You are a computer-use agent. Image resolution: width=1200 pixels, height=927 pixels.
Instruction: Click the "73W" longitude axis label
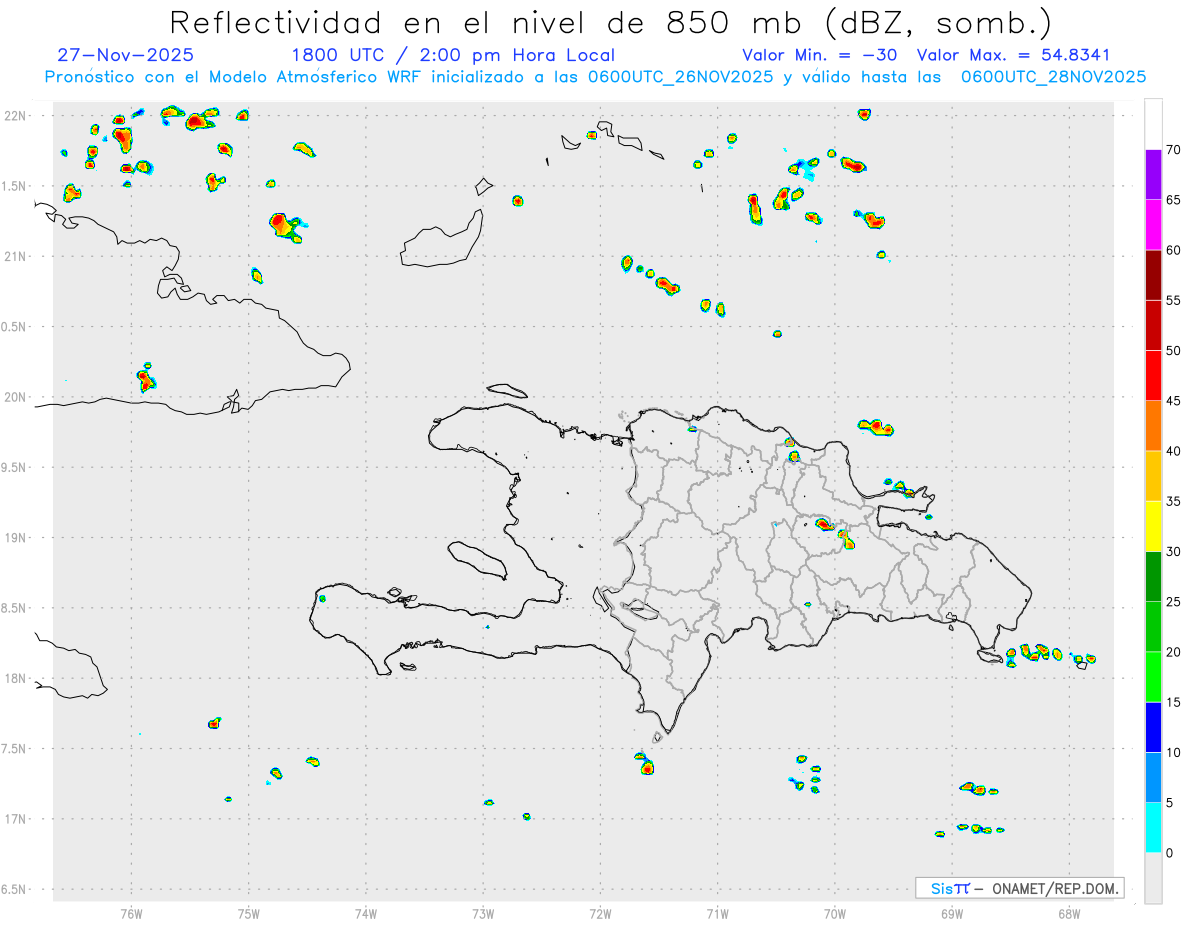point(483,914)
